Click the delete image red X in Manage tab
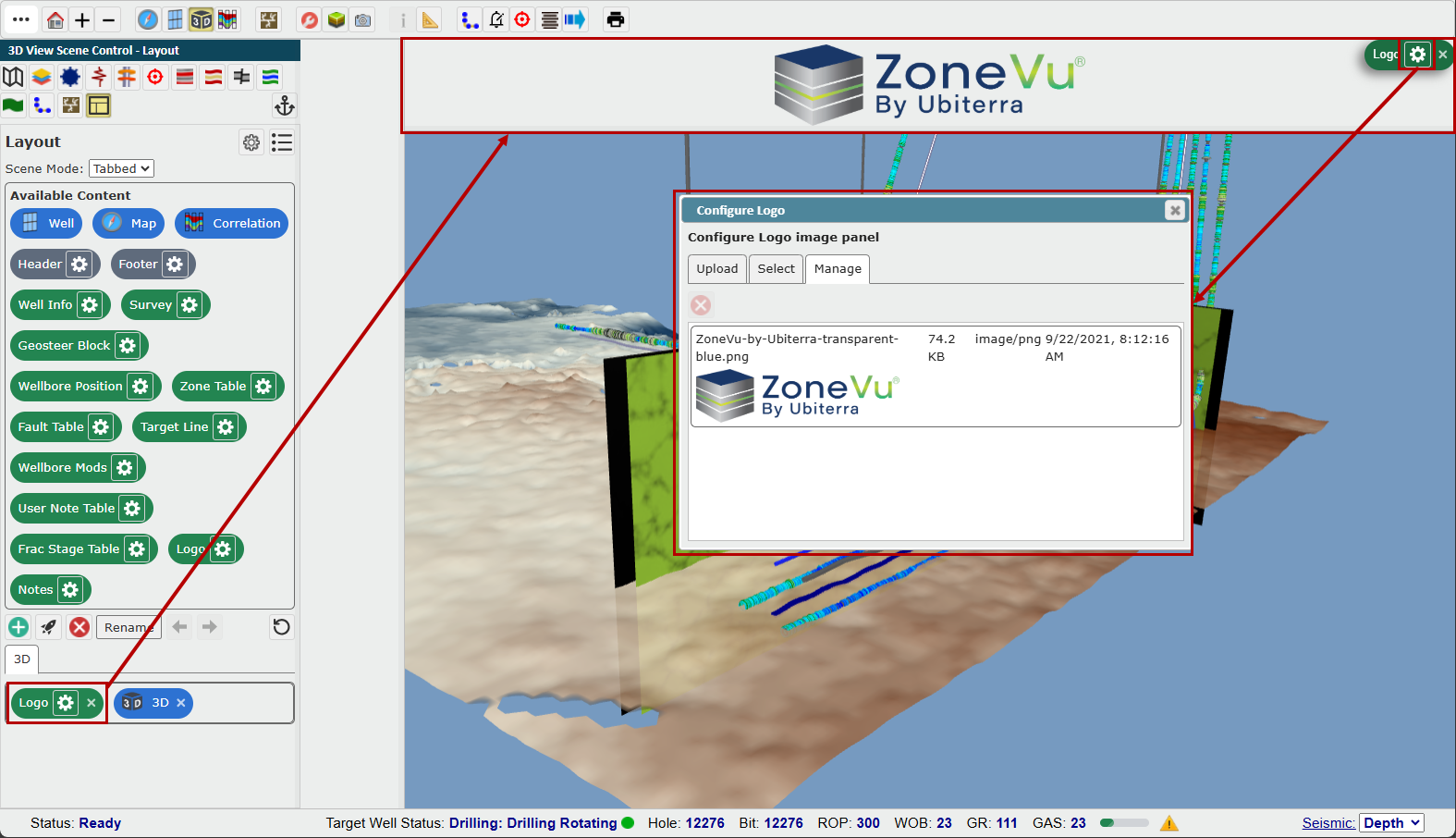 (702, 305)
